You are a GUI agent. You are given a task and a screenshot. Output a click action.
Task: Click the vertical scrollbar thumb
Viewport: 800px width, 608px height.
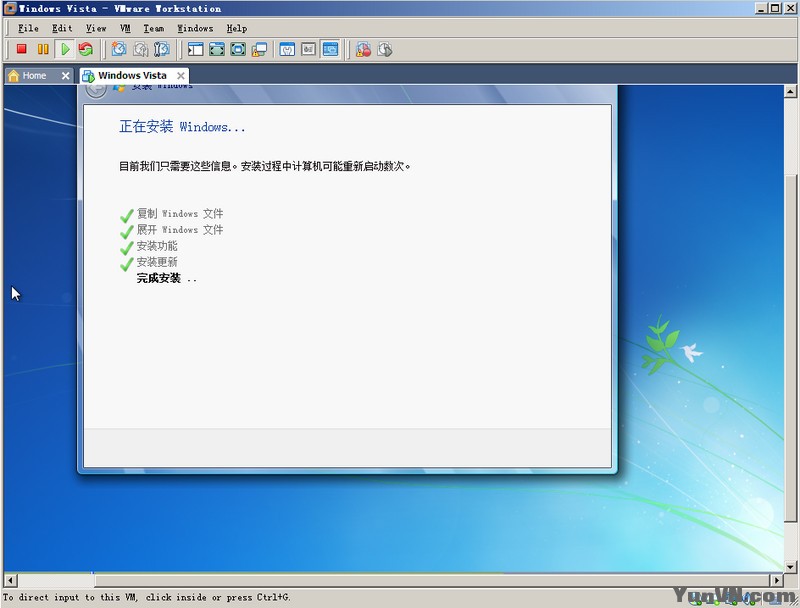pos(790,348)
